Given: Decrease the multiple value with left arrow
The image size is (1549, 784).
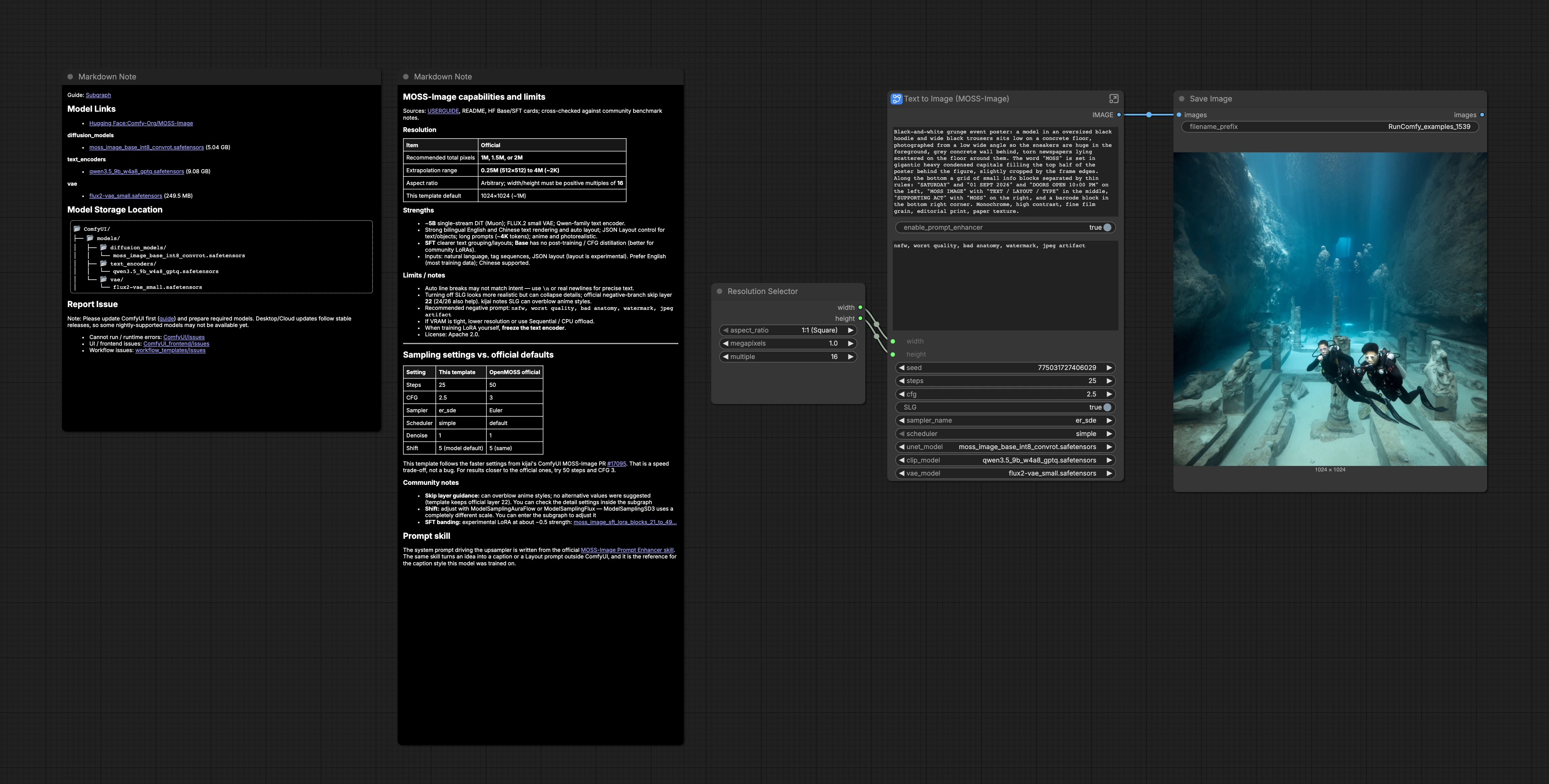Looking at the screenshot, I should pos(725,357).
